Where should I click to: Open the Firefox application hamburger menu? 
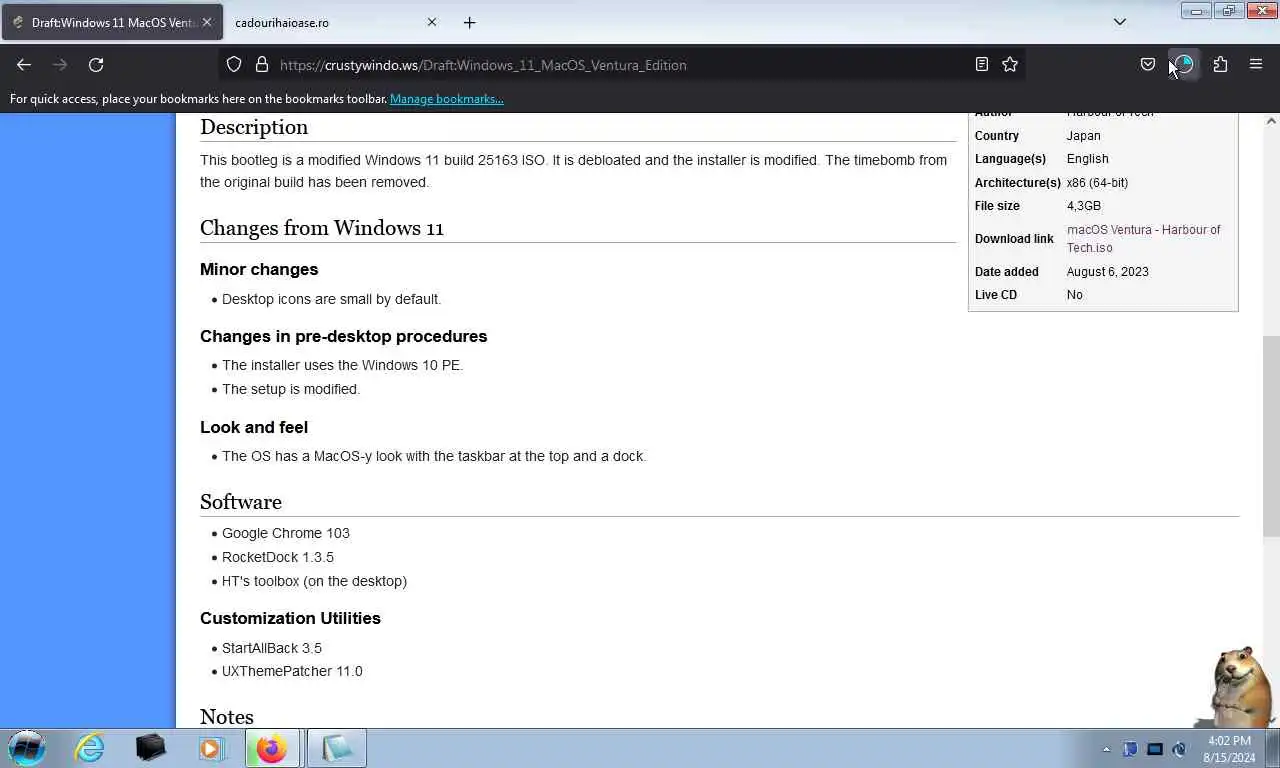click(1256, 65)
